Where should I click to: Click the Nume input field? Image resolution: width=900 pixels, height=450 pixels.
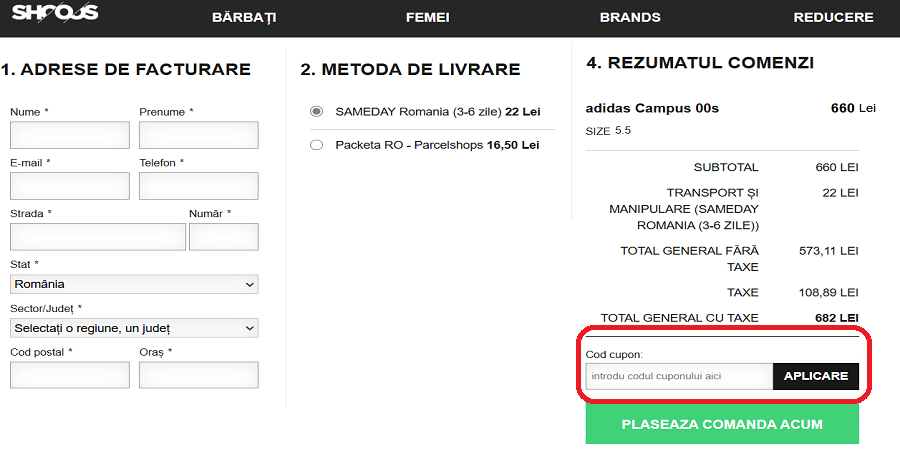point(70,135)
